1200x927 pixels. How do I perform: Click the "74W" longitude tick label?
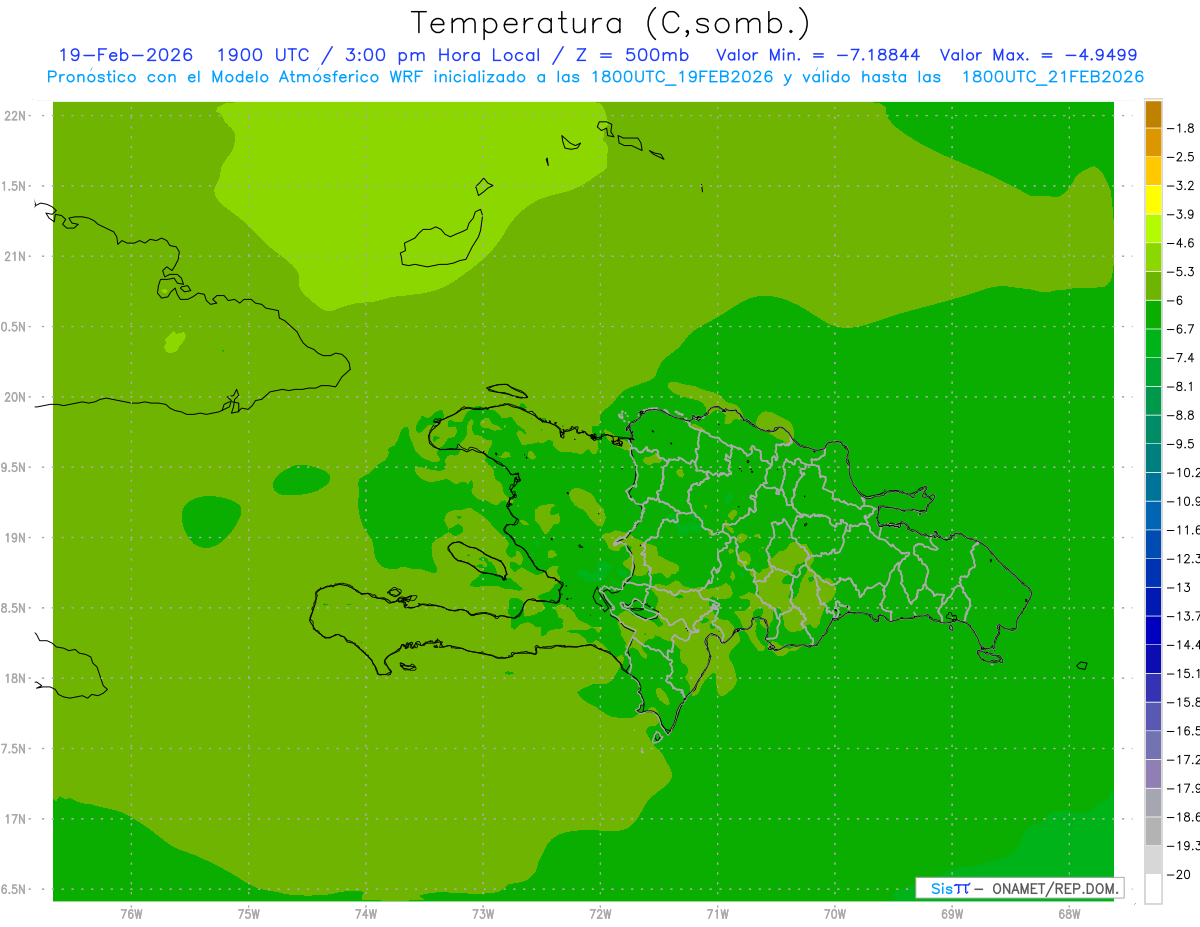pos(365,913)
